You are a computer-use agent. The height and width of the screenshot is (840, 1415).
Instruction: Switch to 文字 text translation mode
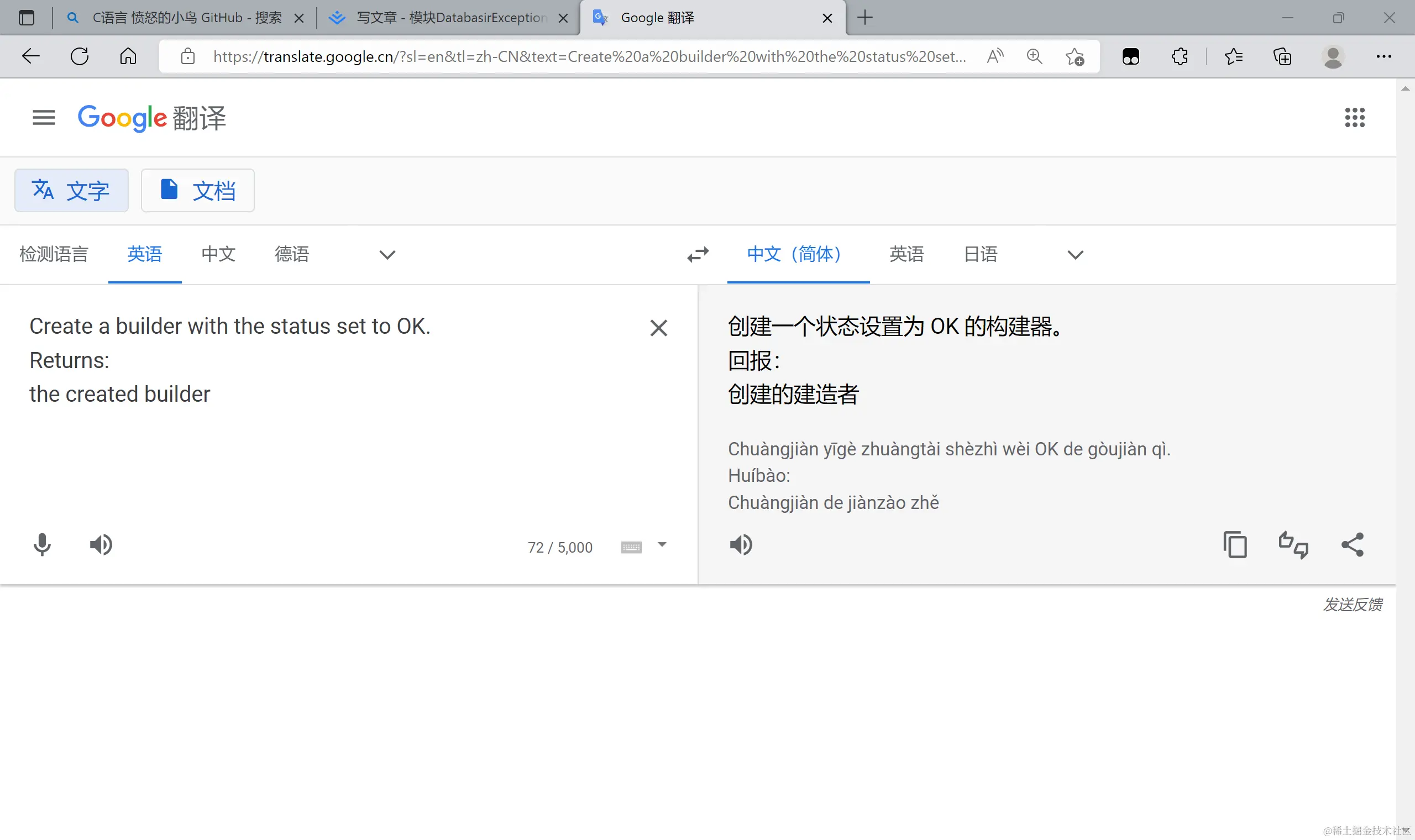[x=71, y=190]
